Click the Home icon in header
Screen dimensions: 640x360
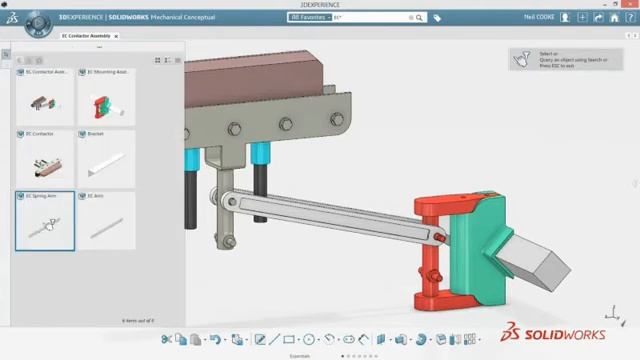614,17
